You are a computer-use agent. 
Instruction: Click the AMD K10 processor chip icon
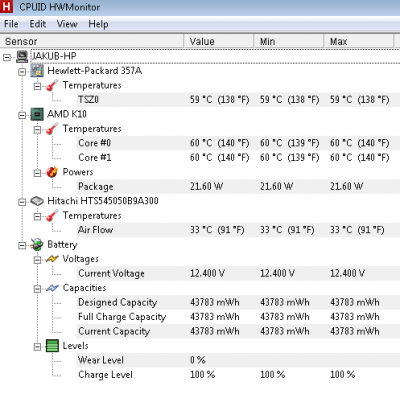tap(37, 114)
